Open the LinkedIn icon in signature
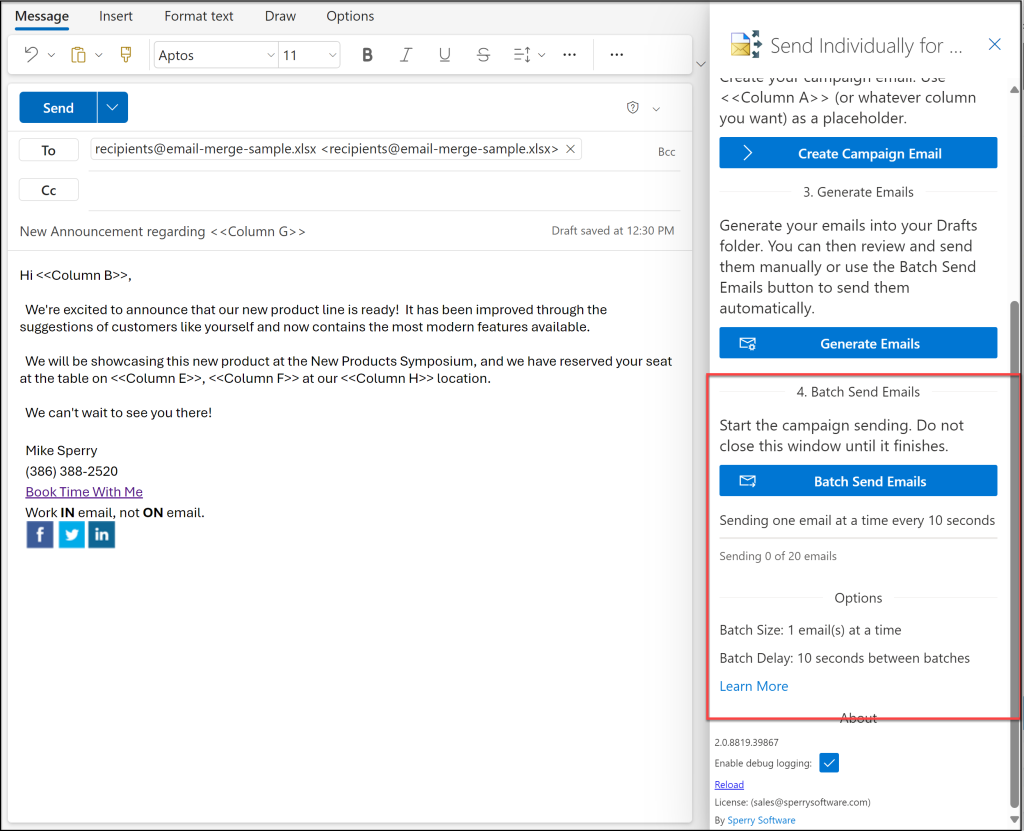This screenshot has width=1024, height=831. [x=102, y=535]
